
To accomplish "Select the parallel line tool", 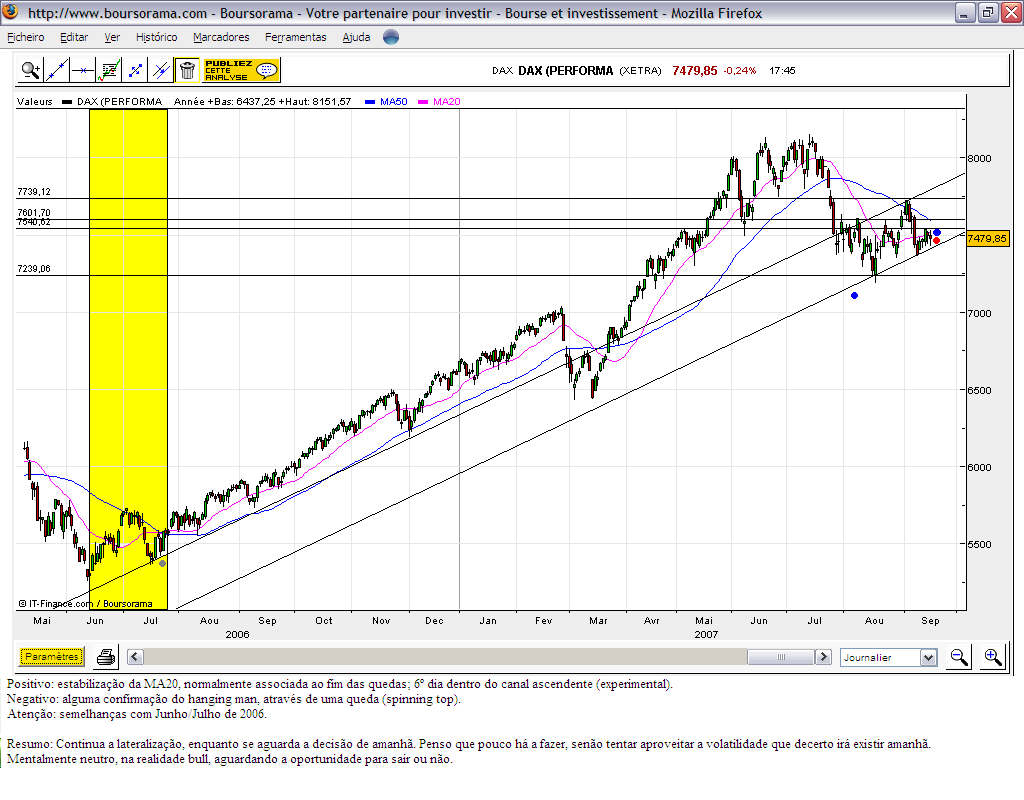I will tap(161, 70).
